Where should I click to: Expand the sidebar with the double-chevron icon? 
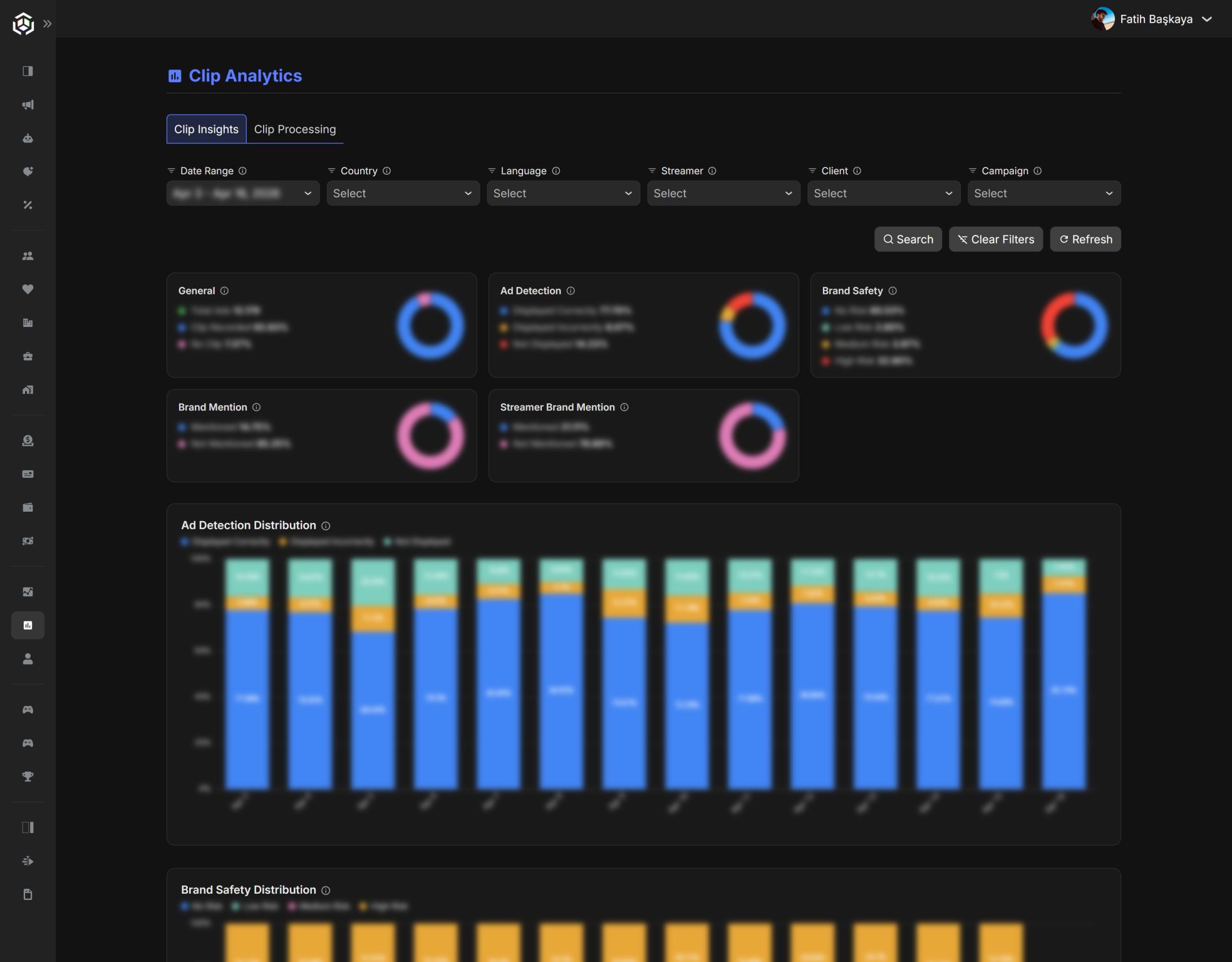47,24
